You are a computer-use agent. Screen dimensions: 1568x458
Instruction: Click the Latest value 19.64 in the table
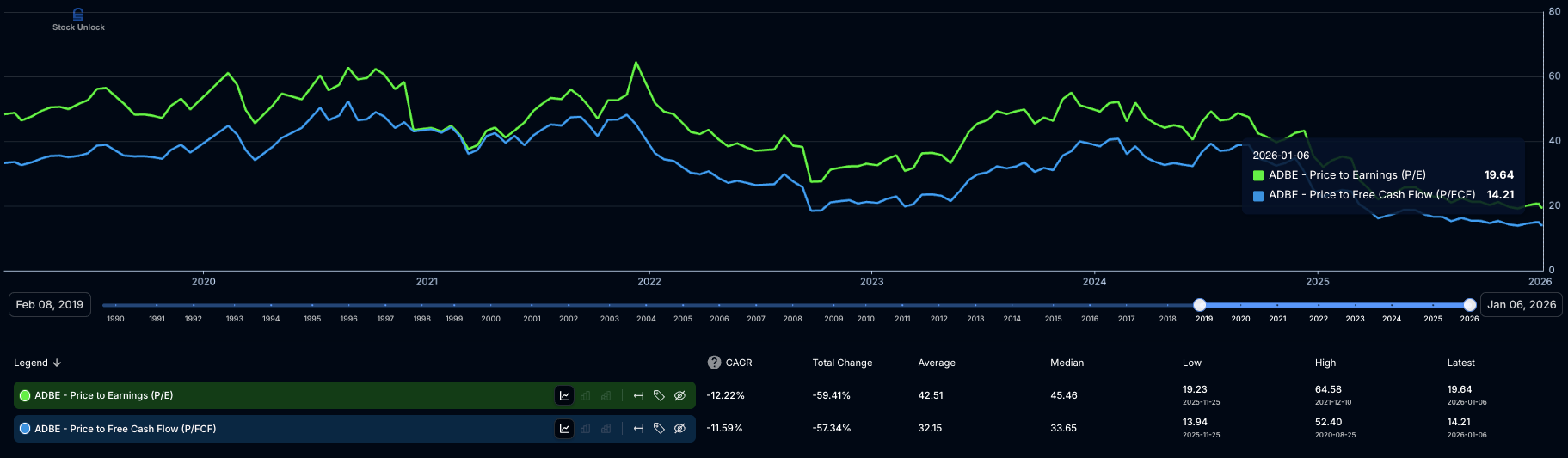1460,389
